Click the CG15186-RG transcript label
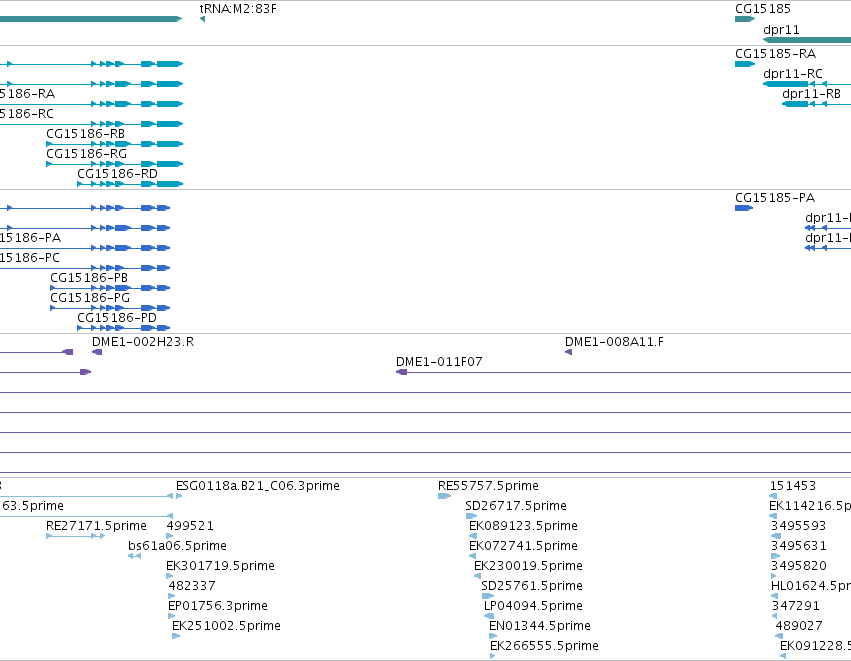The image size is (851, 661). tap(86, 154)
